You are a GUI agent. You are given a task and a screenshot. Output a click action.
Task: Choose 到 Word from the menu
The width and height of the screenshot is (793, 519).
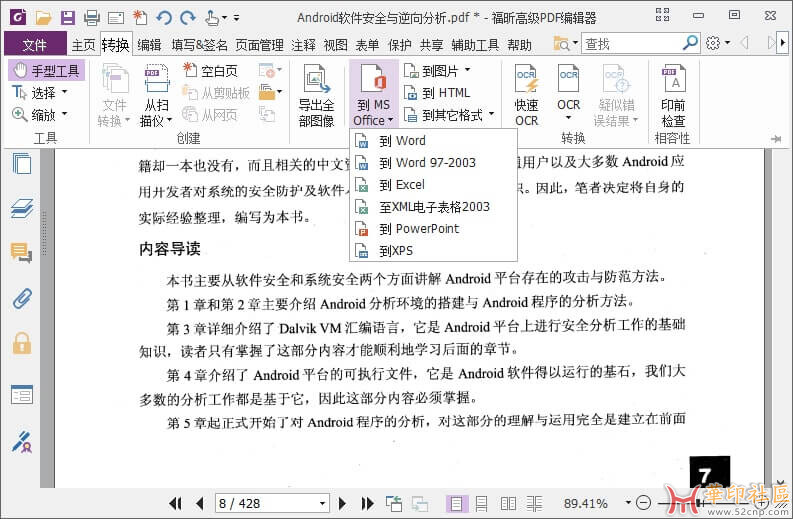[433, 141]
